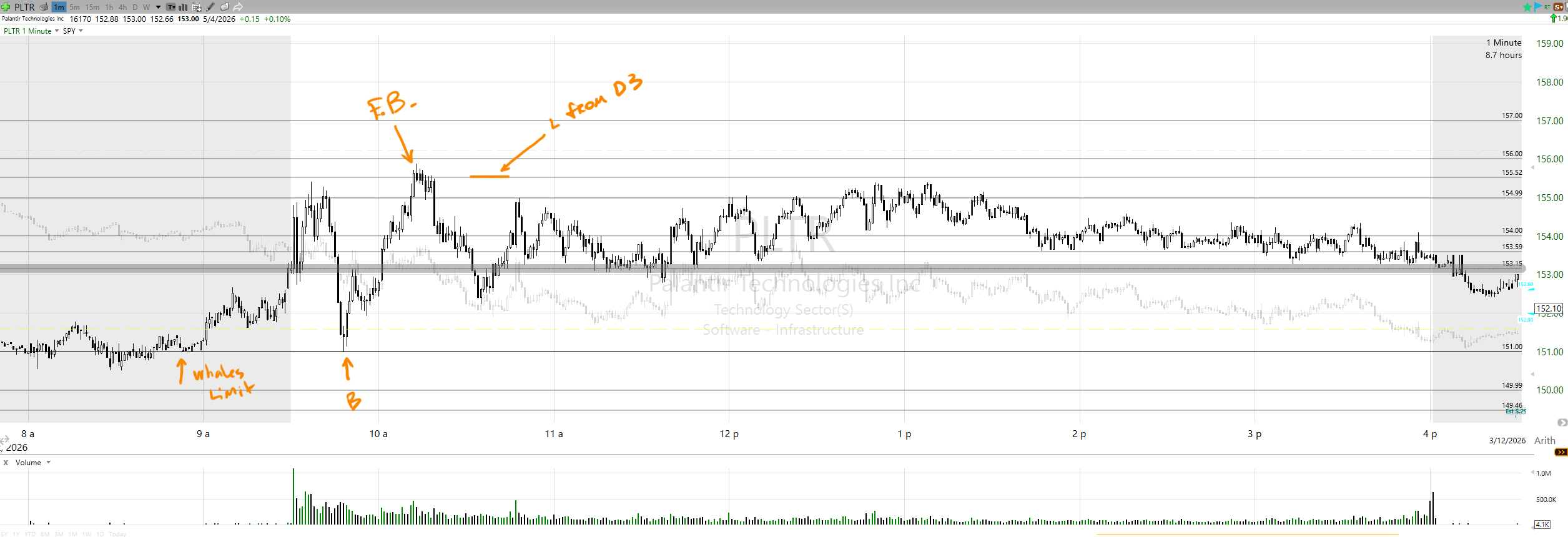The image size is (1568, 537).
Task: Open the bar chart type icon
Action: pyautogui.click(x=183, y=7)
